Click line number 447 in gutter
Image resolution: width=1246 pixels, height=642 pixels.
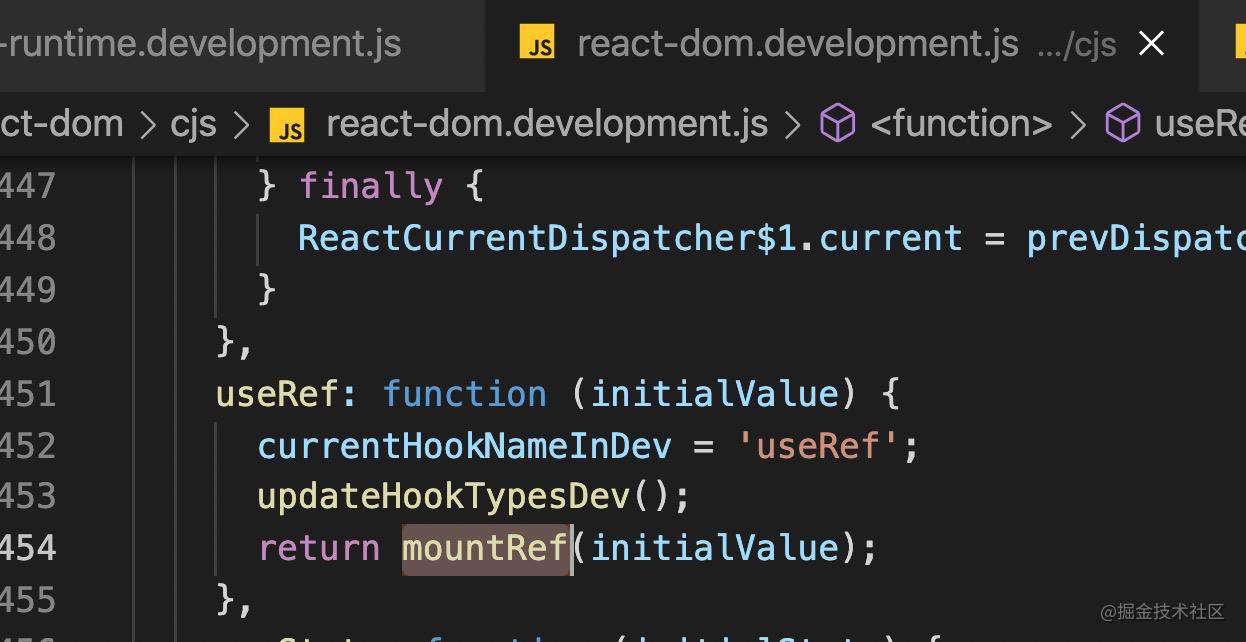pyautogui.click(x=28, y=186)
